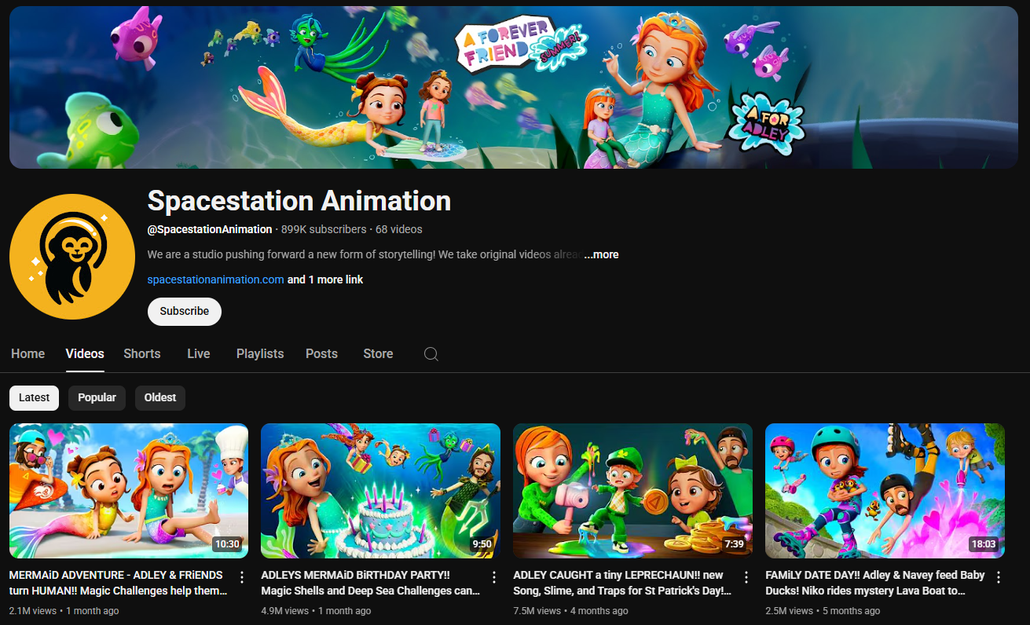Open the Store tab
Viewport: 1030px width, 625px height.
coord(378,354)
